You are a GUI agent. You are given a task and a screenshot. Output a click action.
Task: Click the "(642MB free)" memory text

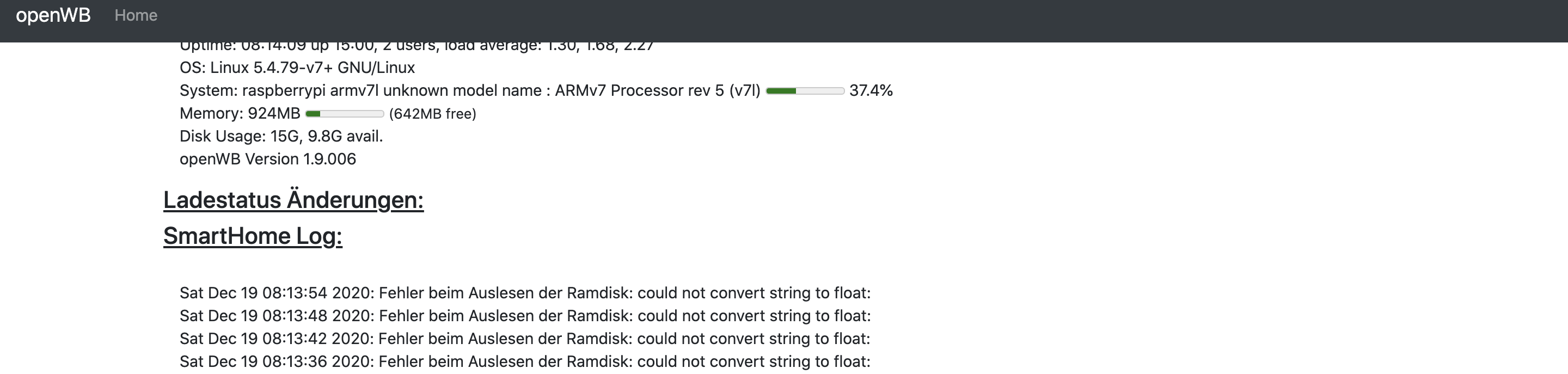[432, 114]
